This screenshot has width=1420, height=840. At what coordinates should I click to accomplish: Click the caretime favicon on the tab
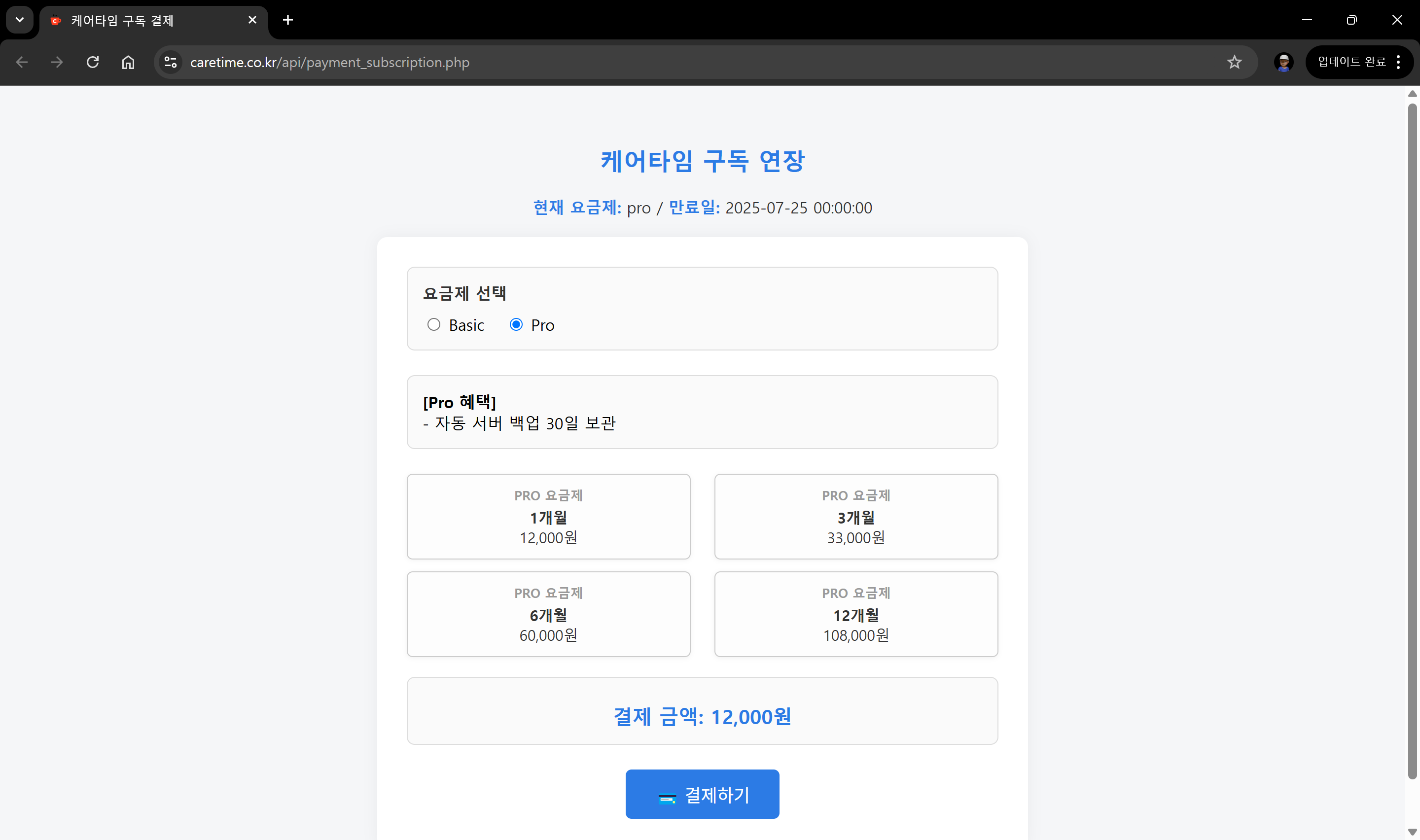pos(55,20)
